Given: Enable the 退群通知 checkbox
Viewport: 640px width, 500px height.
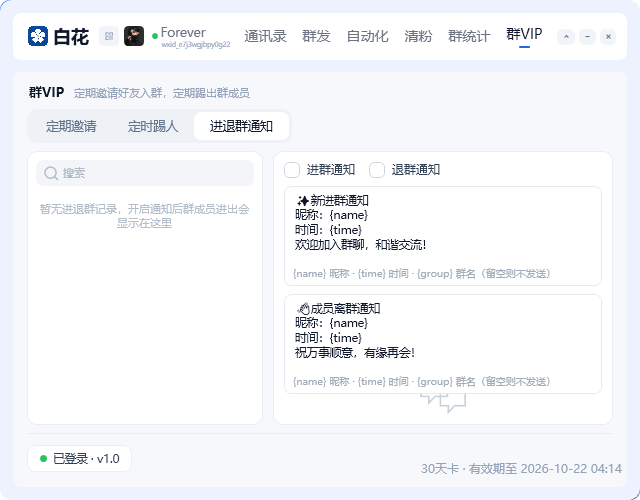Looking at the screenshot, I should pyautogui.click(x=377, y=170).
